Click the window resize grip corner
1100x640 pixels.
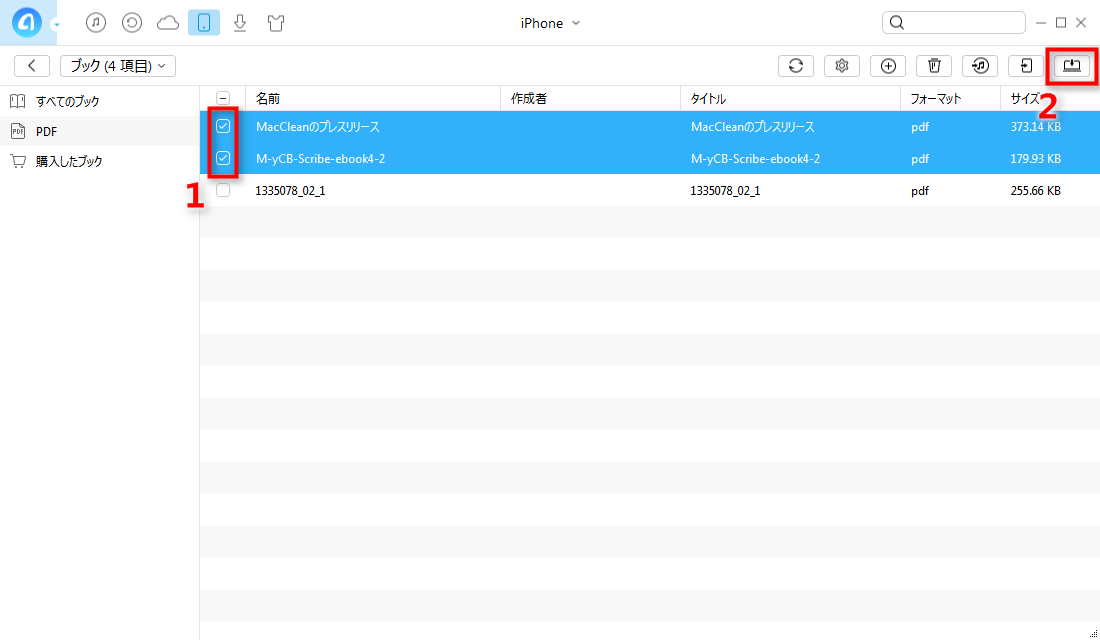(x=1093, y=634)
